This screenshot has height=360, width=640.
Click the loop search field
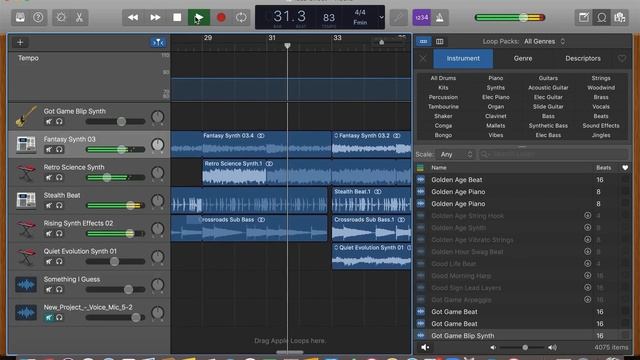553,154
